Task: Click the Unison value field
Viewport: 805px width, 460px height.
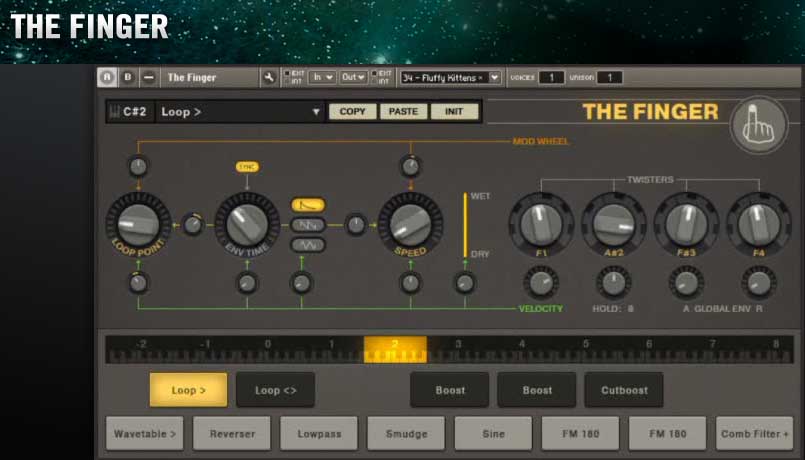Action: pyautogui.click(x=610, y=78)
